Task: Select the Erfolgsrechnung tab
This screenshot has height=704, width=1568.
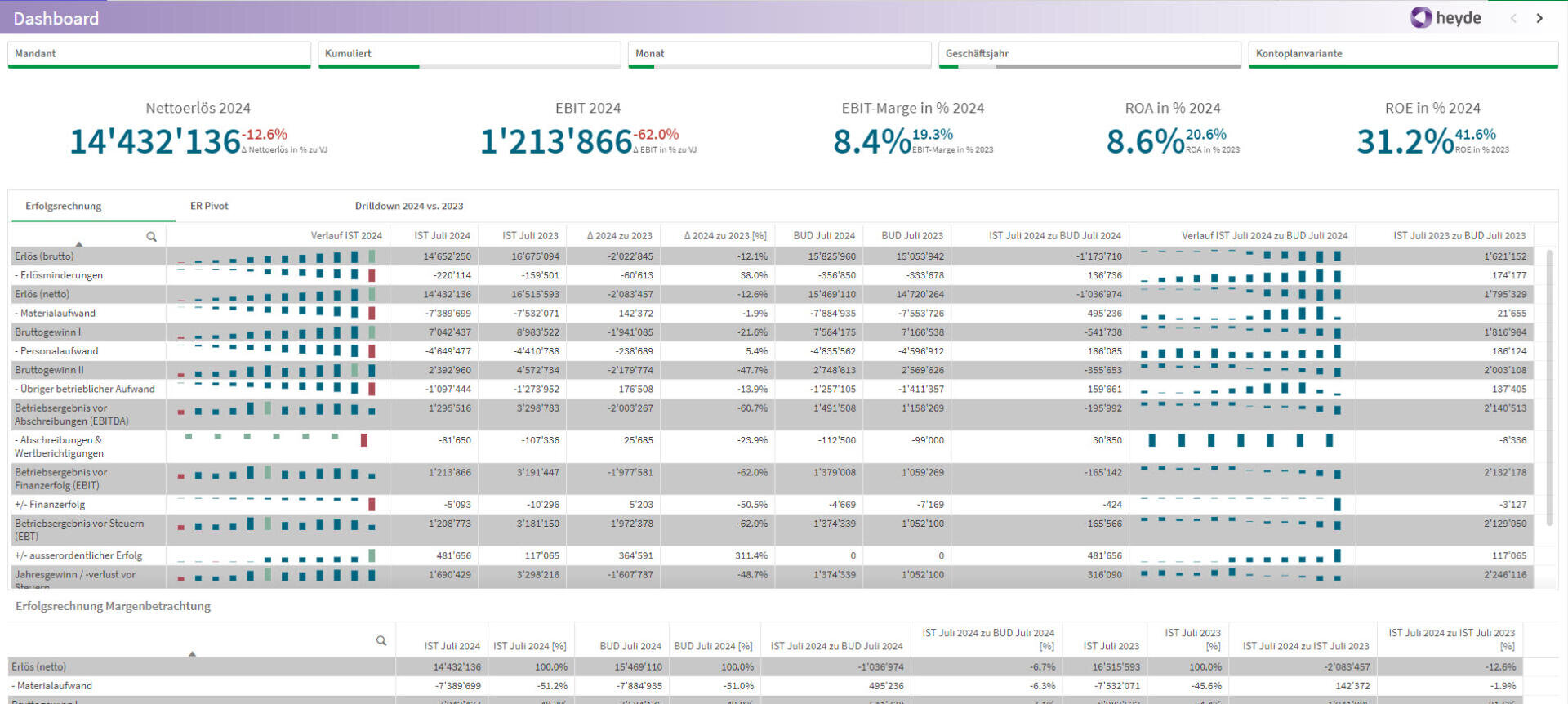Action: pos(64,206)
